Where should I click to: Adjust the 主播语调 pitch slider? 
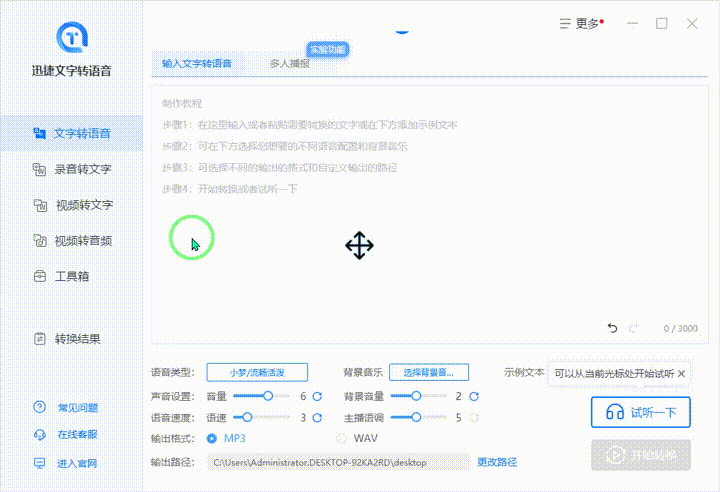tap(419, 417)
